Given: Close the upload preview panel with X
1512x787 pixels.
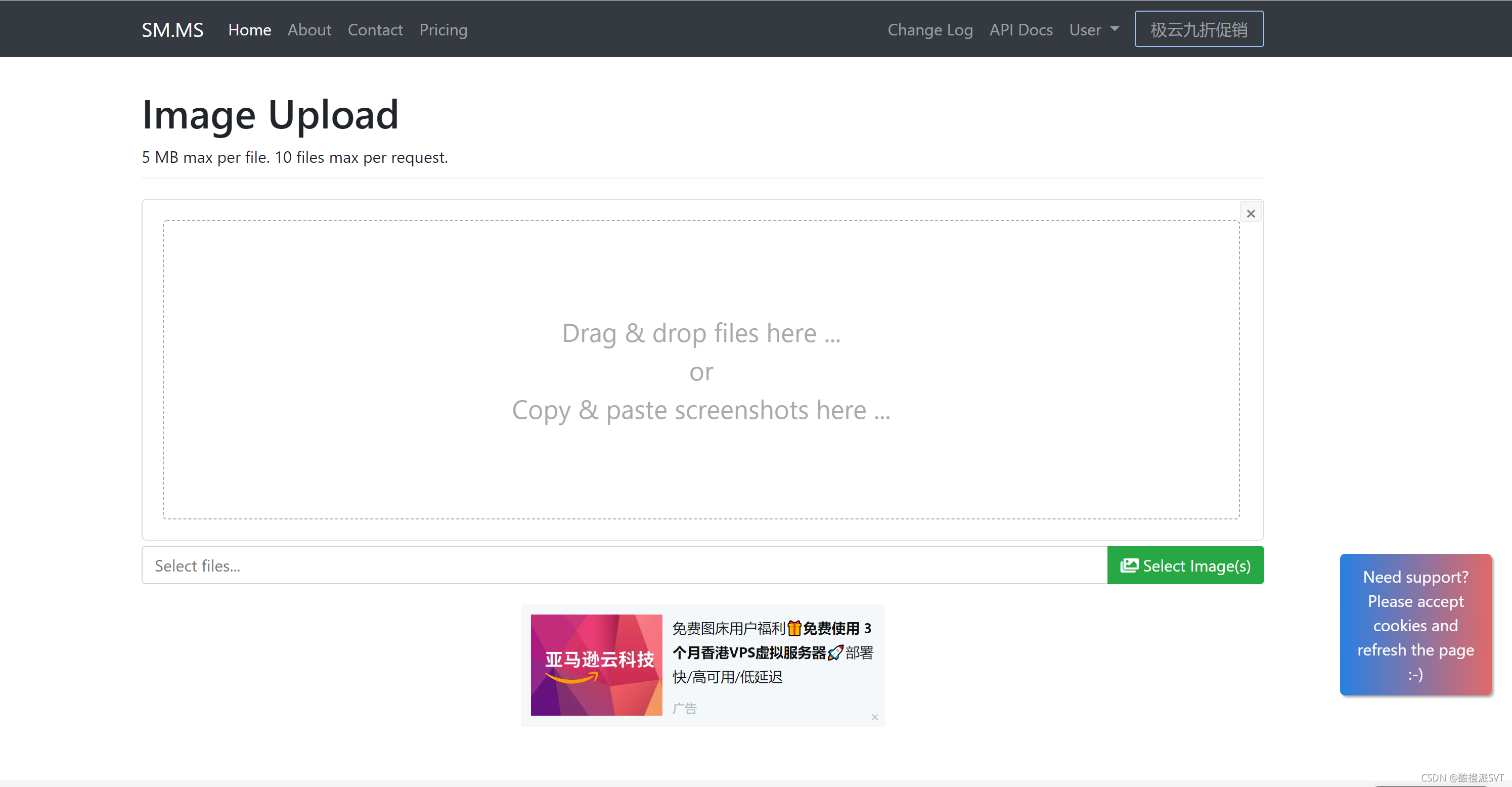Looking at the screenshot, I should tap(1250, 213).
